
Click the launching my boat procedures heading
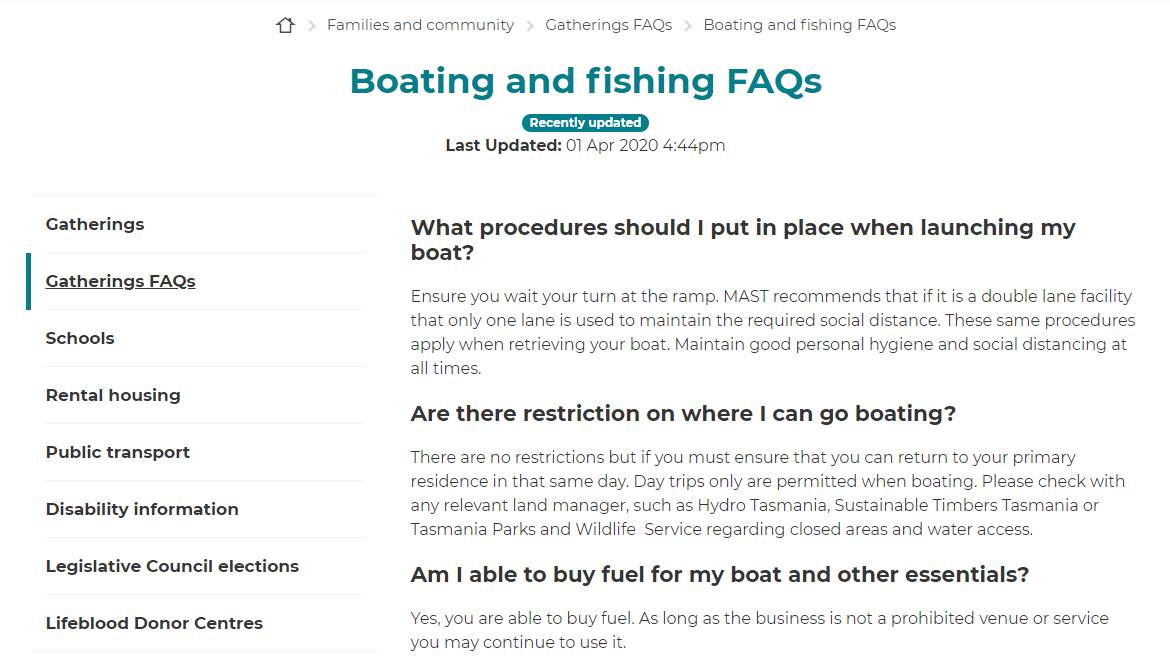[742, 240]
